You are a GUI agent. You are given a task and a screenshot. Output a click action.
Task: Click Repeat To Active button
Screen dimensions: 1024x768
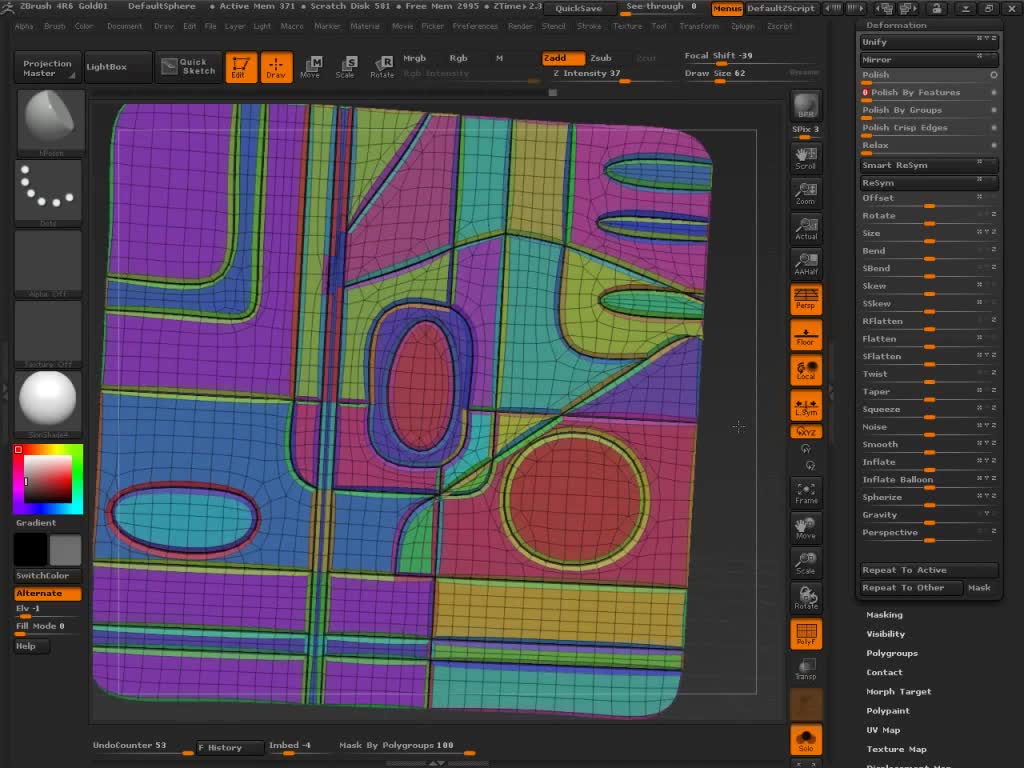(929, 570)
